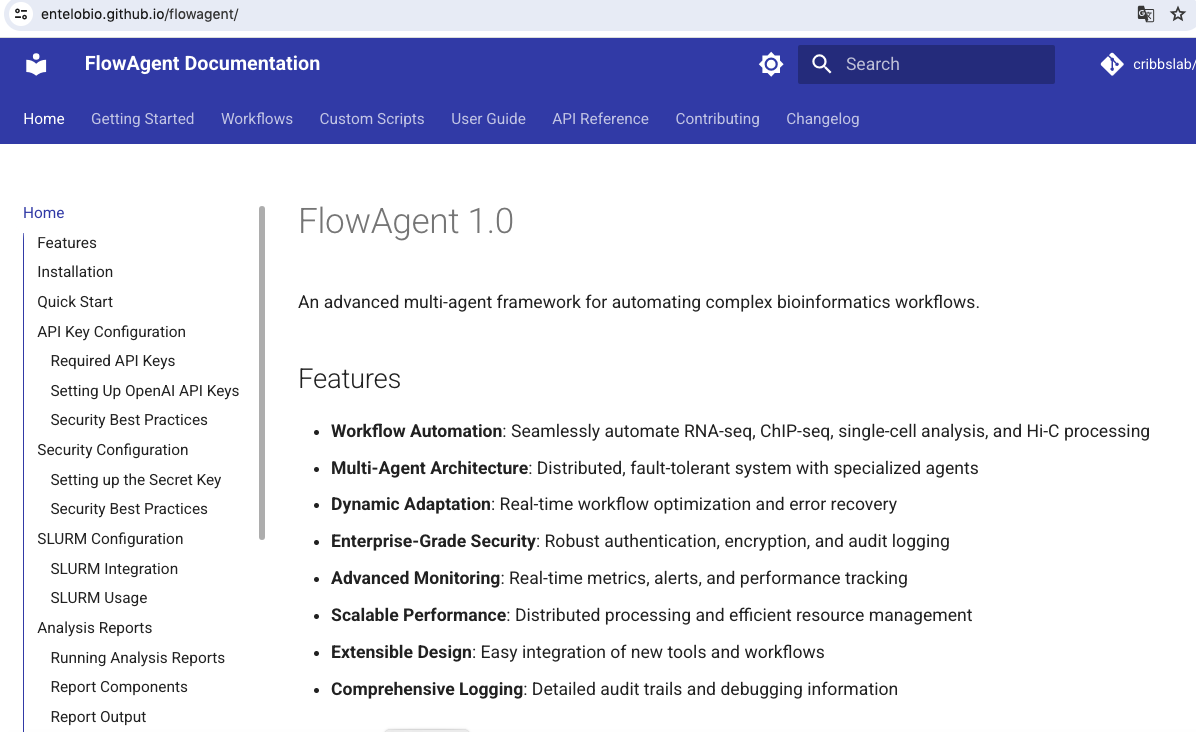Viewport: 1196px width, 732px height.
Task: Select the Report Components sidebar entry
Action: pyautogui.click(x=118, y=687)
